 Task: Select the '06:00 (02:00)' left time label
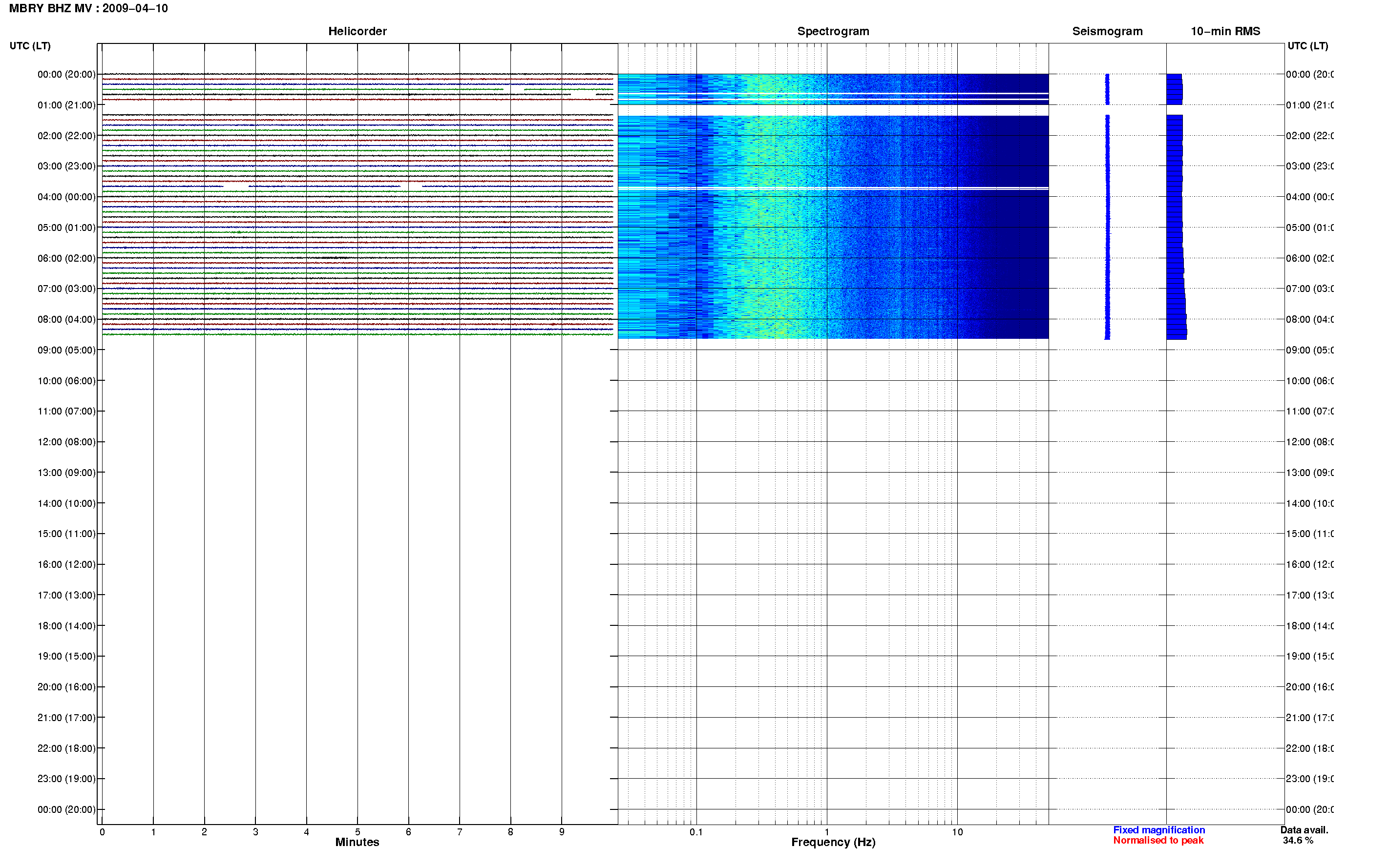click(x=66, y=258)
